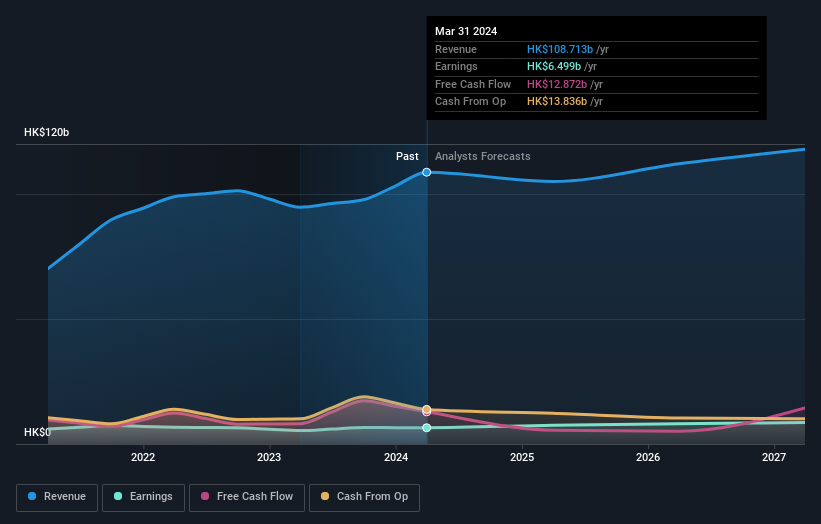
Task: Click the blue Revenue data point marker
Action: pos(427,172)
